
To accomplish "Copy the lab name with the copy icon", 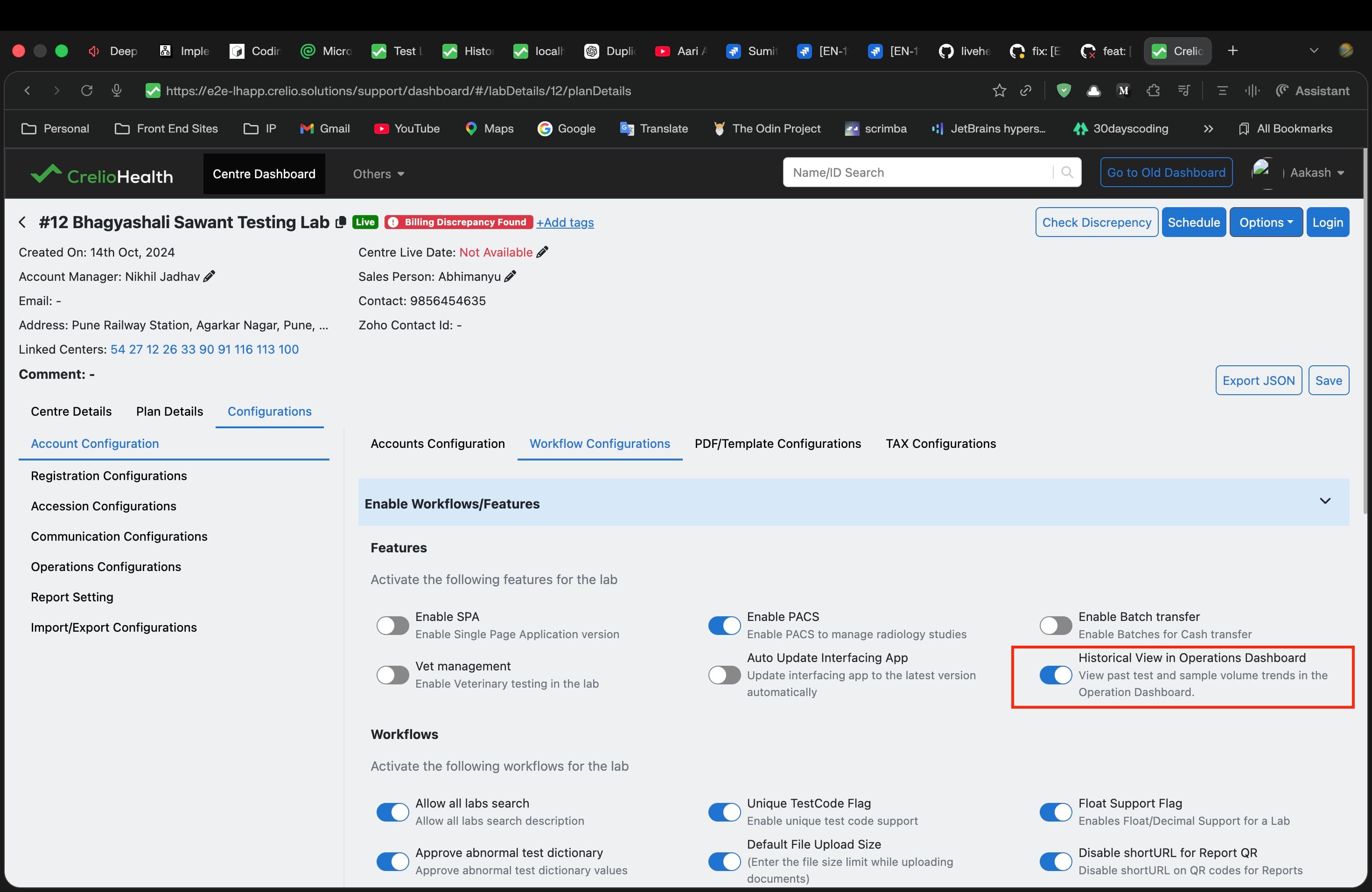I will pos(341,223).
